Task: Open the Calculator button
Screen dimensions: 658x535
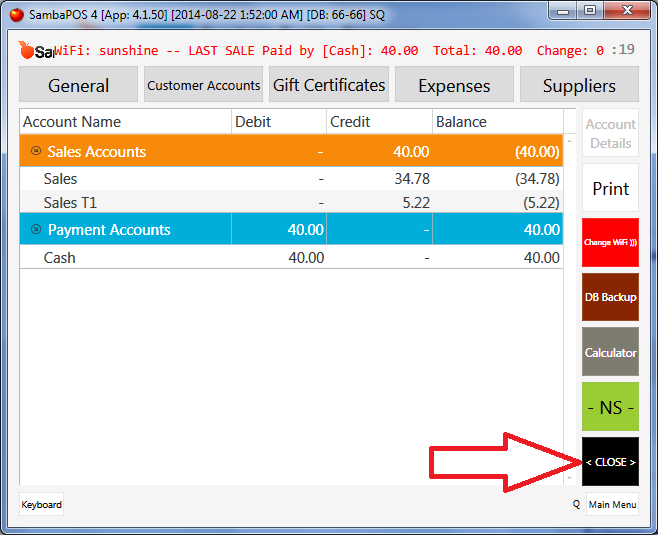Action: (611, 352)
